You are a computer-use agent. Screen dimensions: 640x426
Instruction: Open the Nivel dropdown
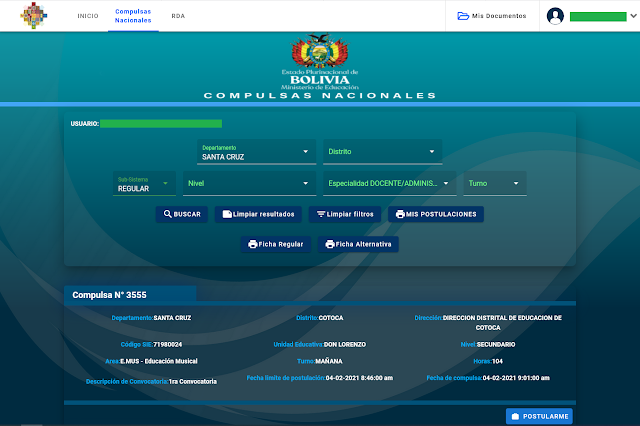point(249,184)
